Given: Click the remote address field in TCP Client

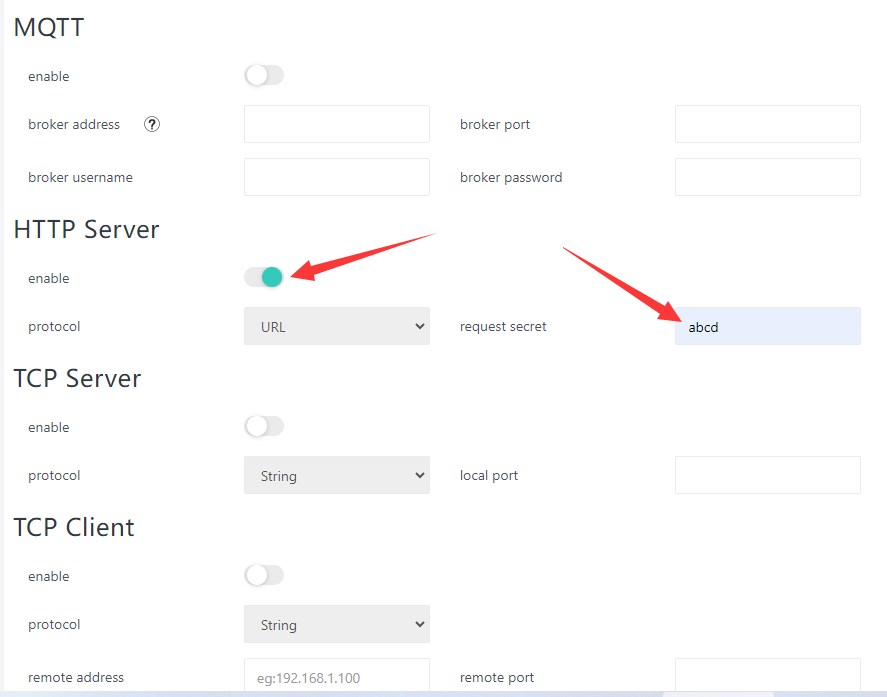Looking at the screenshot, I should (336, 677).
